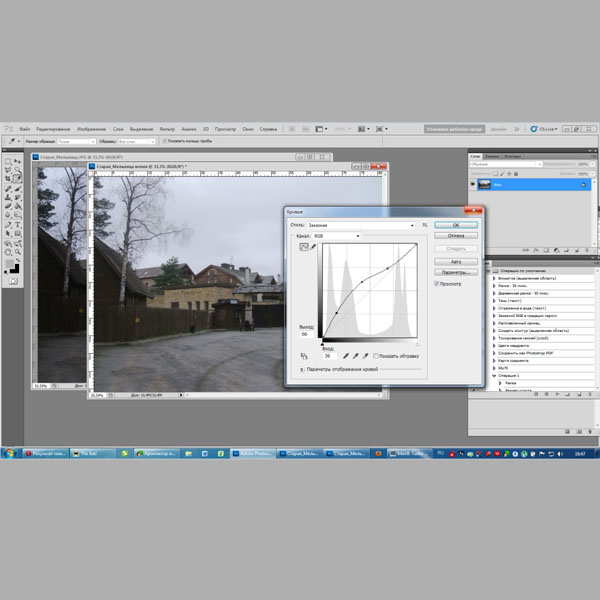600x600 pixels.
Task: Select the Eraser tool
Action: pos(8,206)
